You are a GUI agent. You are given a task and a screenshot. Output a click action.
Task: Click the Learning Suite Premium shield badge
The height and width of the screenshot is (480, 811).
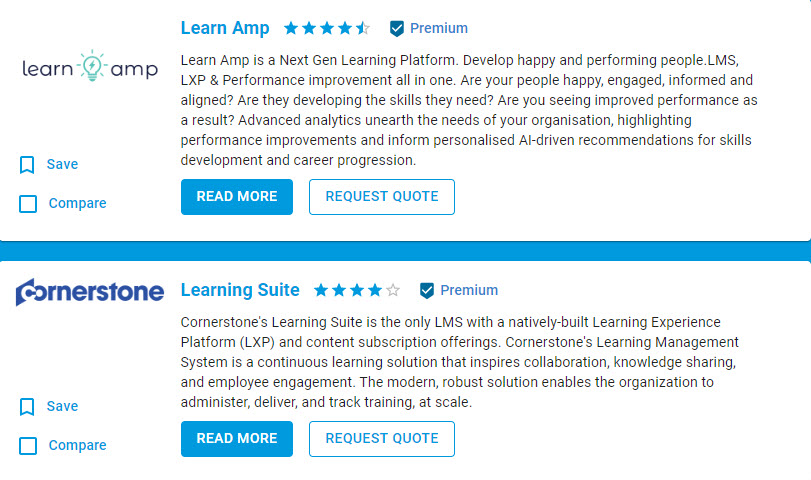tap(427, 291)
